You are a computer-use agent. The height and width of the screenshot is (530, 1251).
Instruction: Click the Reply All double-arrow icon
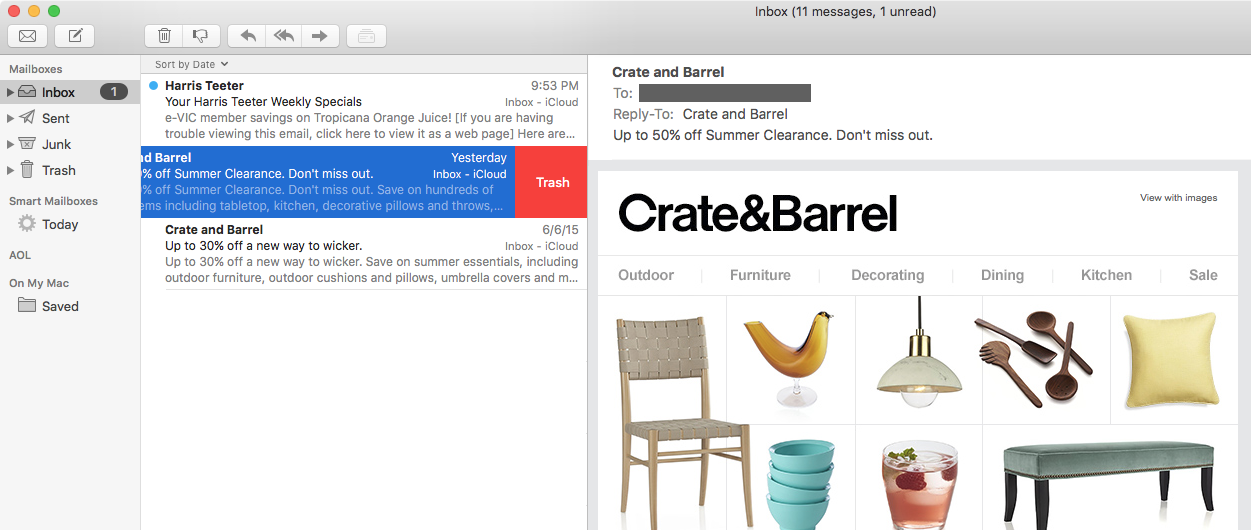coord(284,36)
